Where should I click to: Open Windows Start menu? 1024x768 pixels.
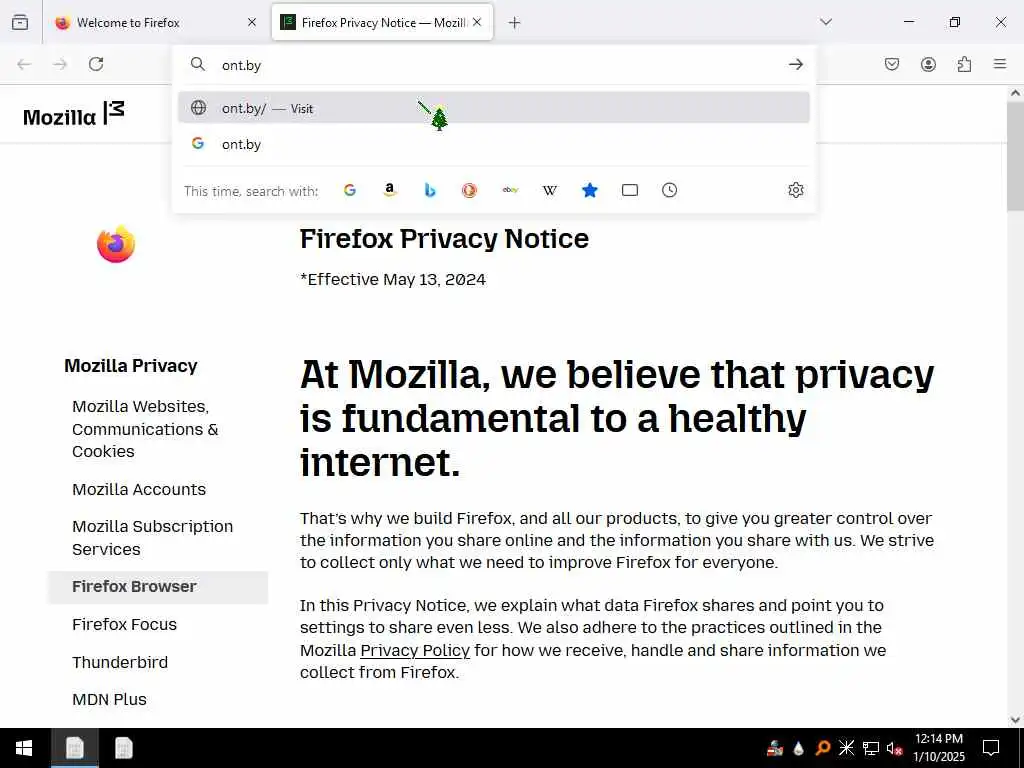[x=24, y=748]
